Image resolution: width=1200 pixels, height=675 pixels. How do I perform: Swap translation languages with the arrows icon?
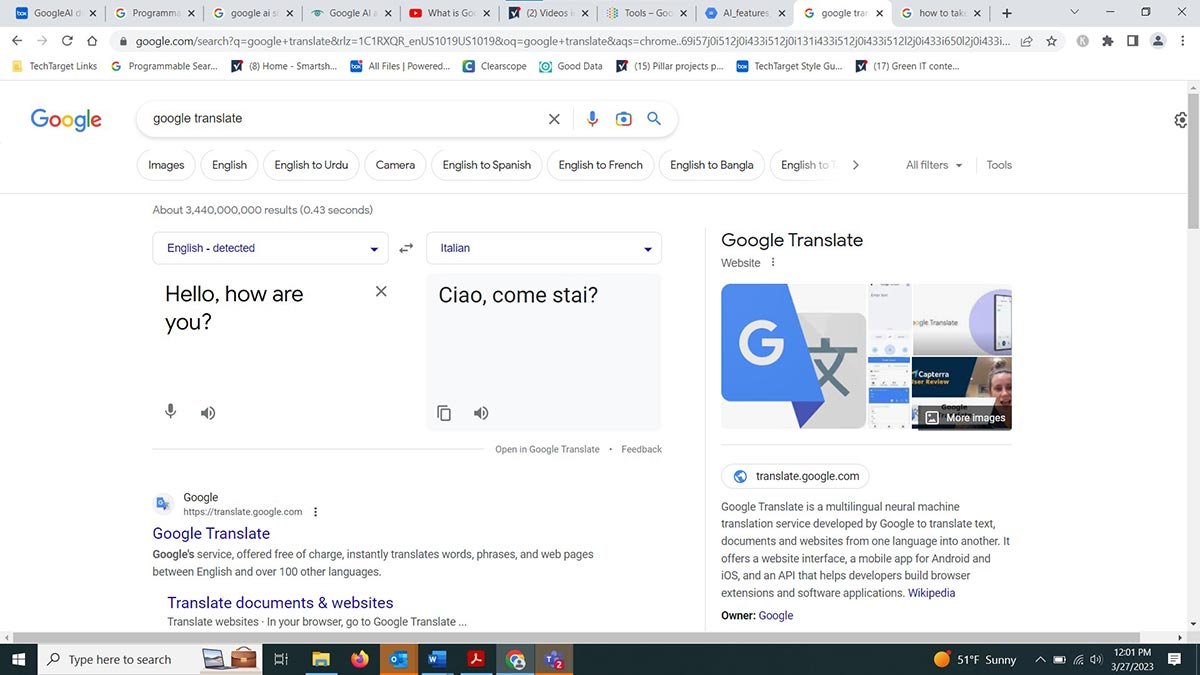tap(406, 247)
